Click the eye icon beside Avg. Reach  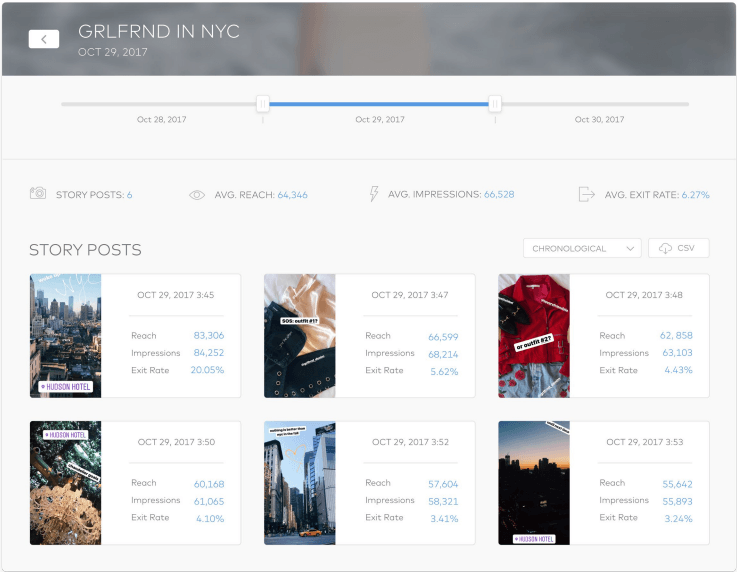197,195
